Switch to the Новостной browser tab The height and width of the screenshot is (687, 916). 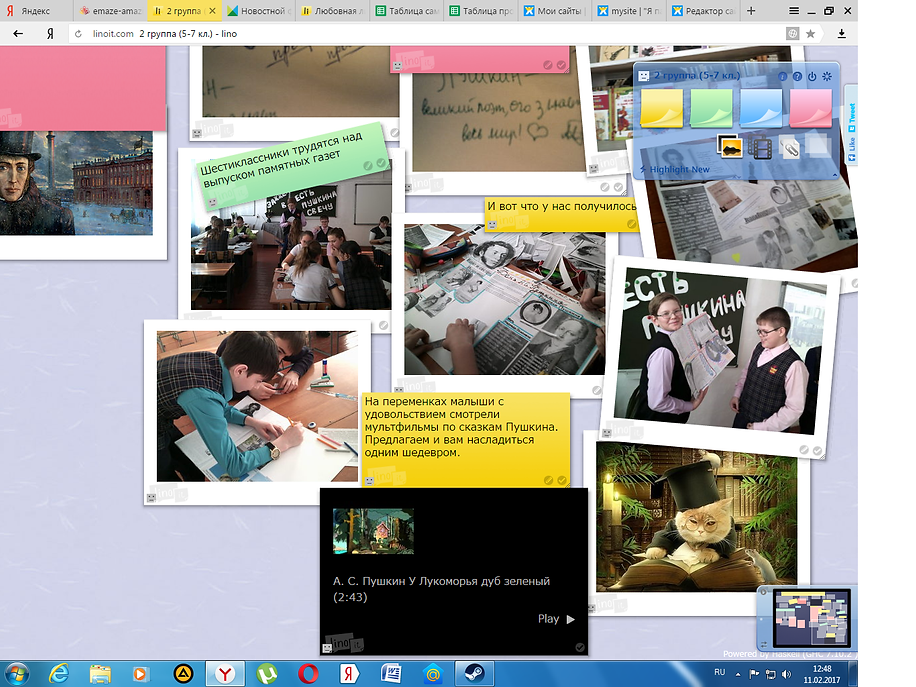click(x=258, y=11)
